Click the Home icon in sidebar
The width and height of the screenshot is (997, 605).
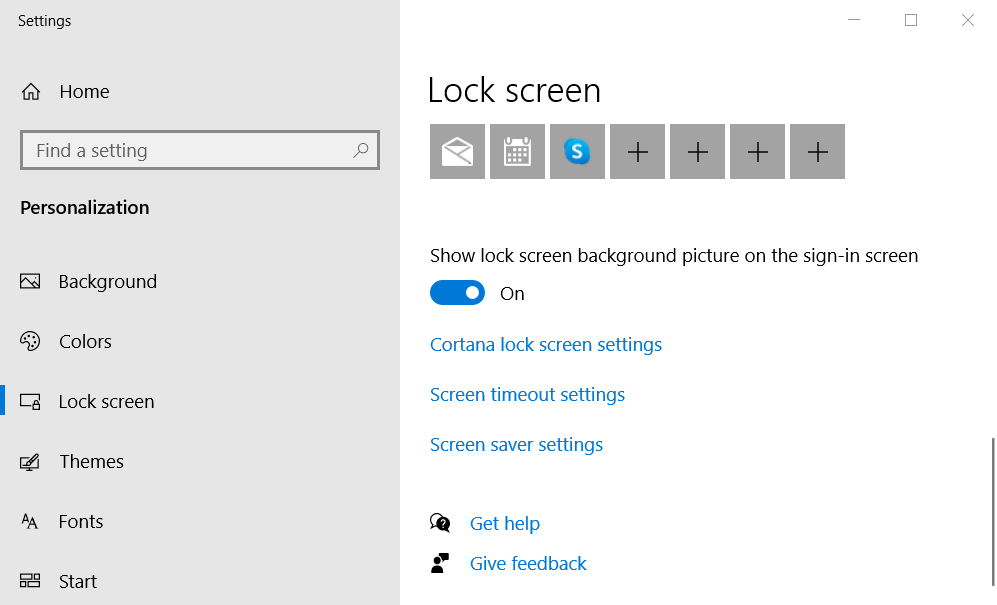[x=31, y=92]
